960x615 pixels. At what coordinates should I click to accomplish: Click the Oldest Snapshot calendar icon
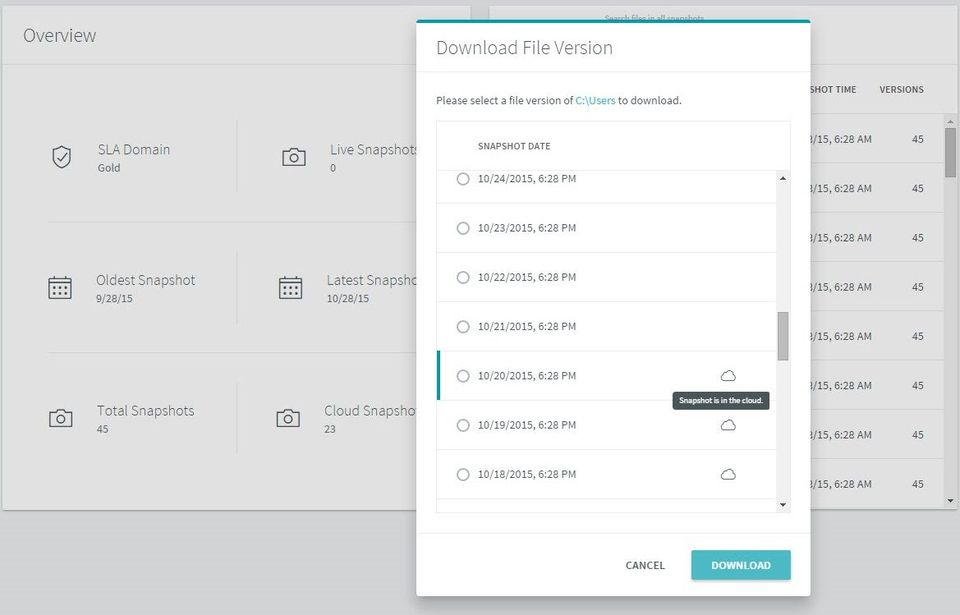(60, 288)
